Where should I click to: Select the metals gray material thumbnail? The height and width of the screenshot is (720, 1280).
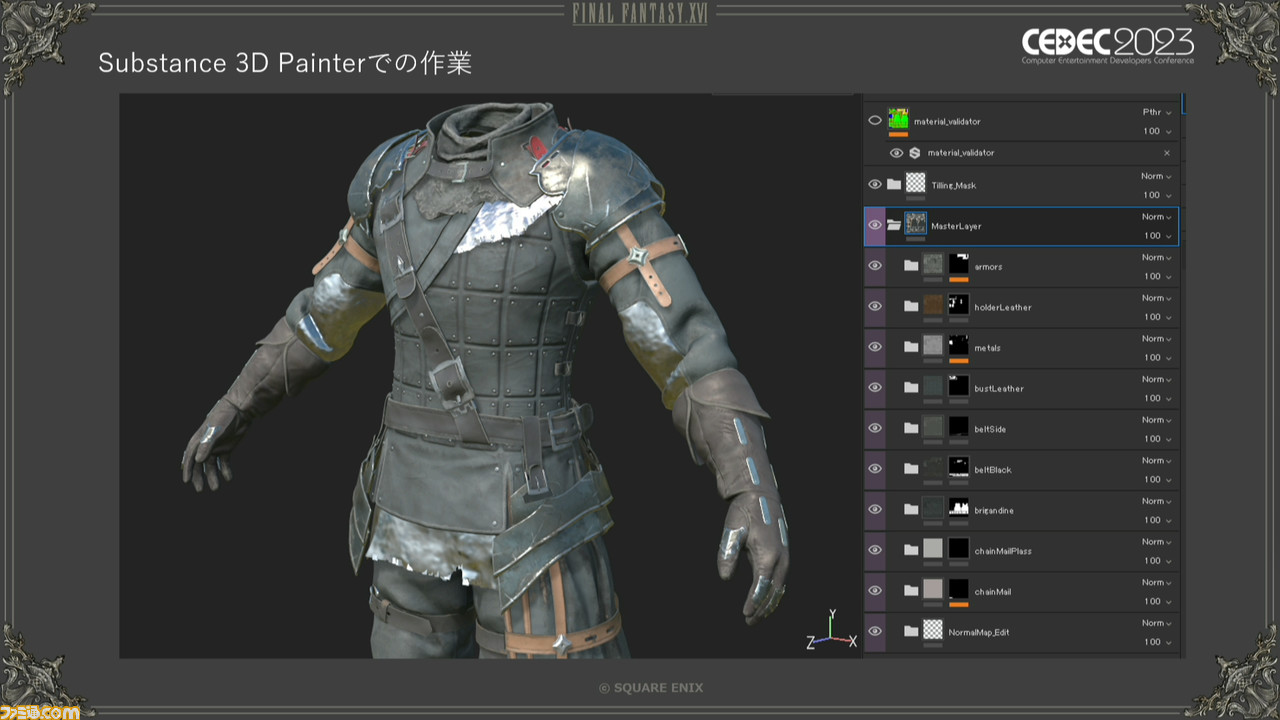[x=933, y=345]
